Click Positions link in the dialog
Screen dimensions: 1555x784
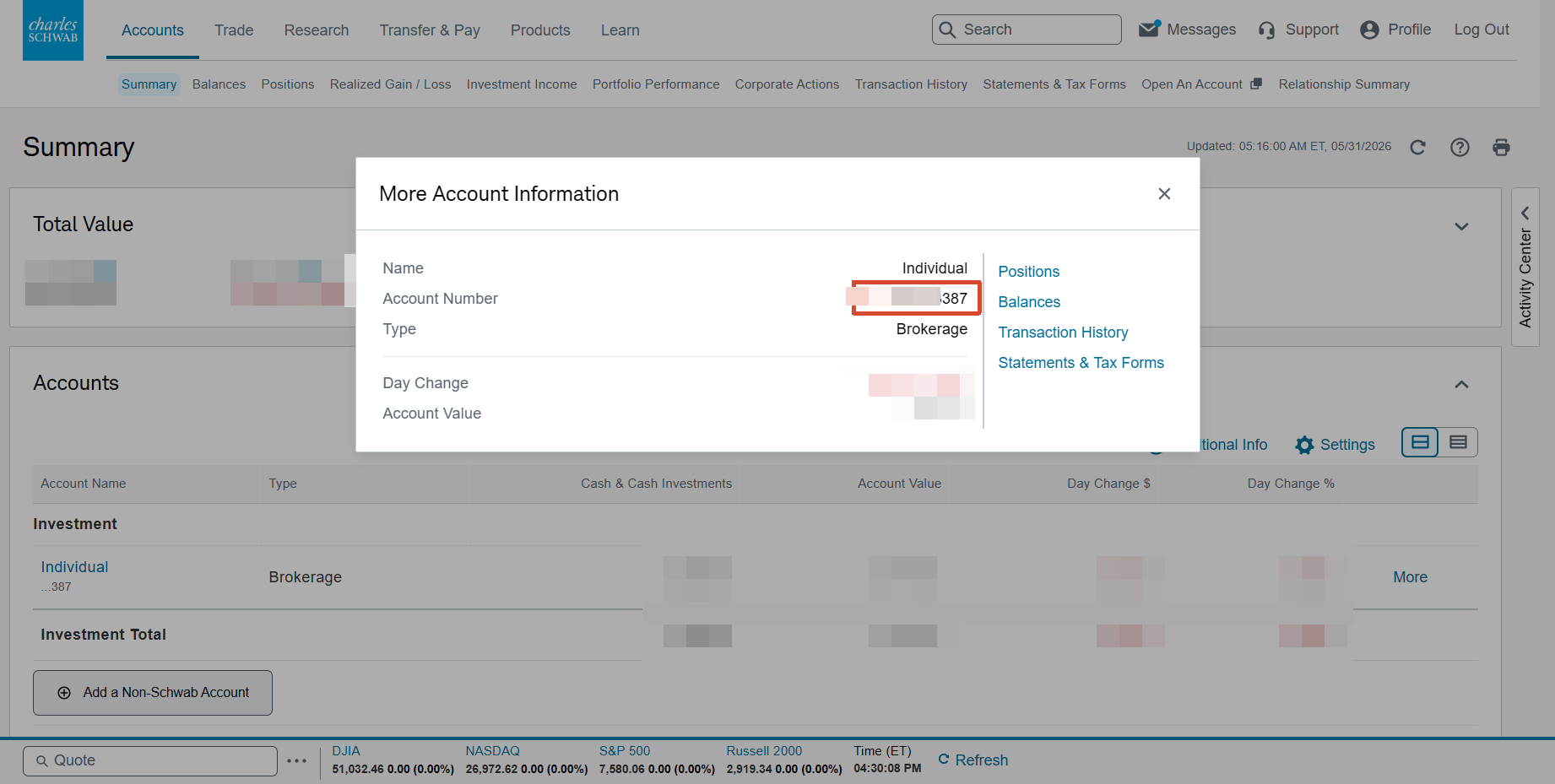1029,272
